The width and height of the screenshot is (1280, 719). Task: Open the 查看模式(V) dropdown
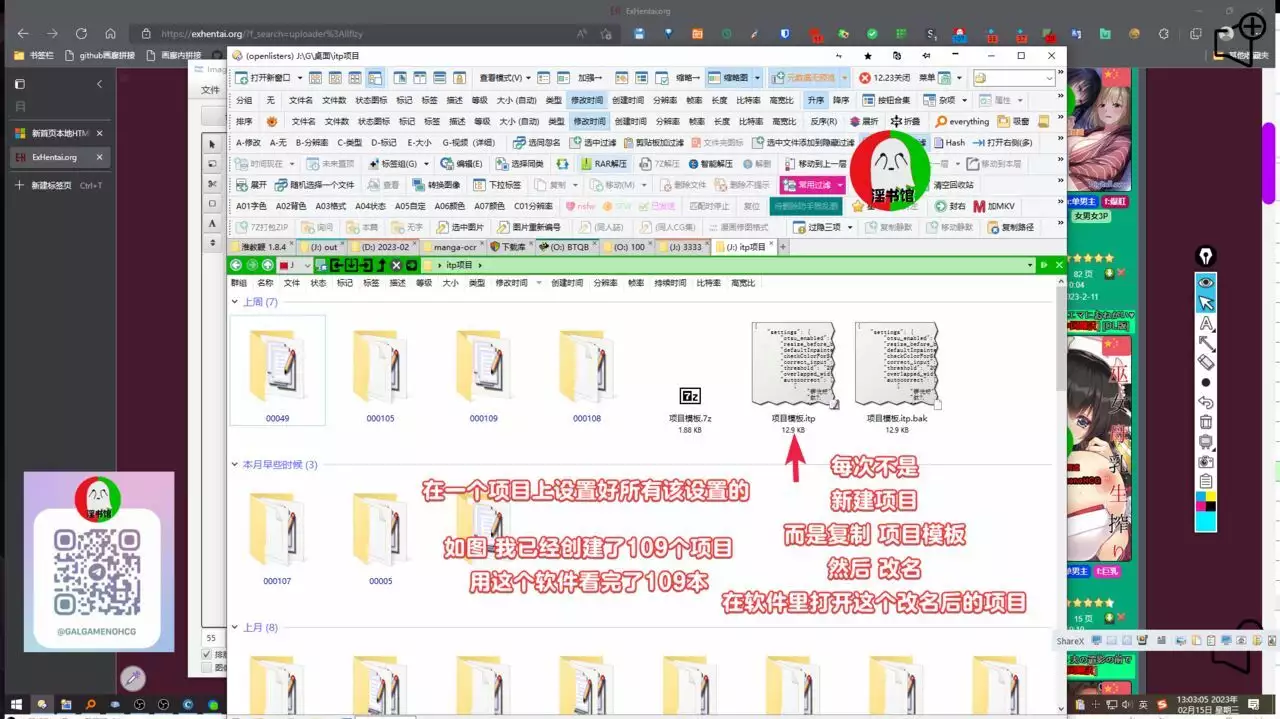pos(505,78)
